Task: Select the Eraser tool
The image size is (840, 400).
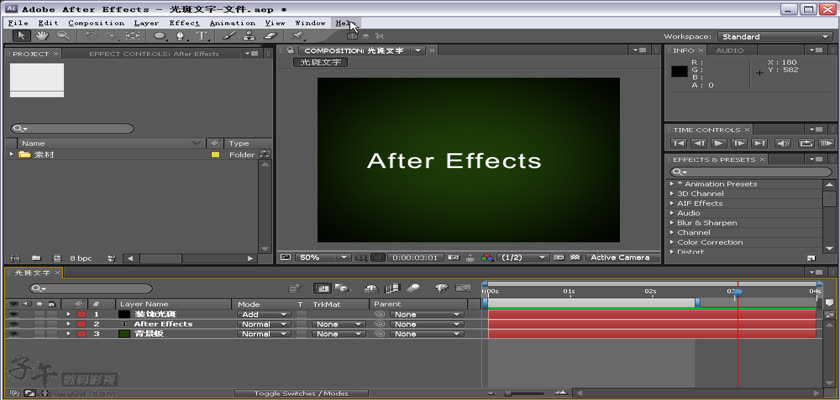Action: pyautogui.click(x=271, y=36)
